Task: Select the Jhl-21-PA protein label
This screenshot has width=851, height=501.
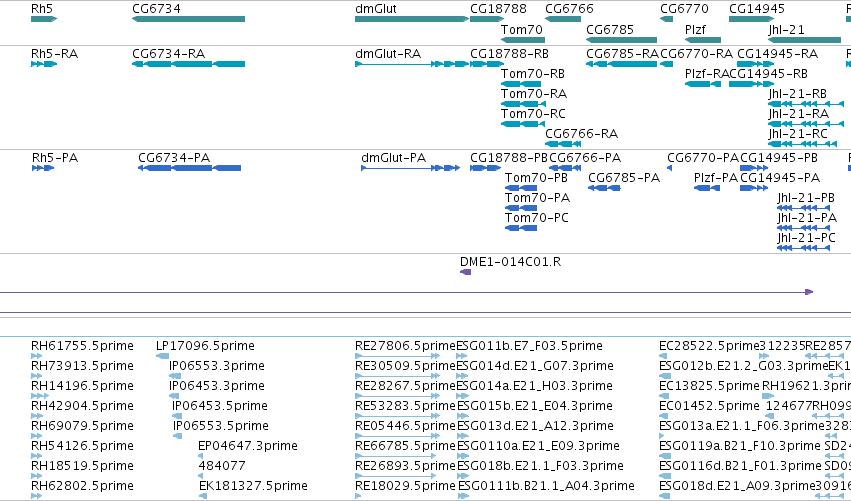Action: (807, 218)
